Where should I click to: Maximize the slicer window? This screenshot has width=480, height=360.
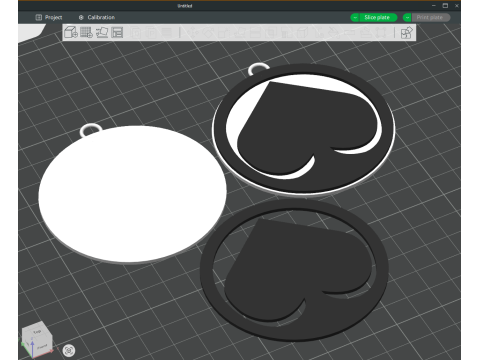(x=445, y=6)
